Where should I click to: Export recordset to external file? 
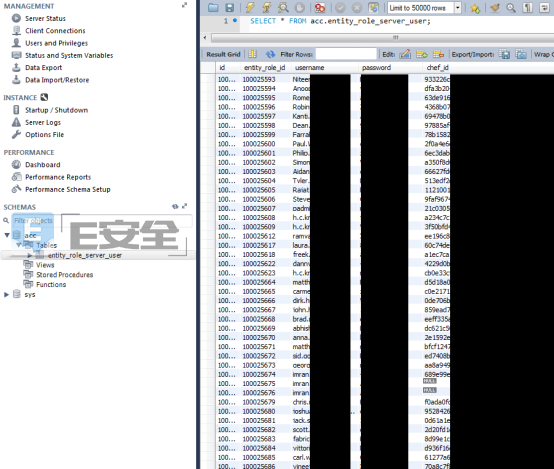click(505, 54)
